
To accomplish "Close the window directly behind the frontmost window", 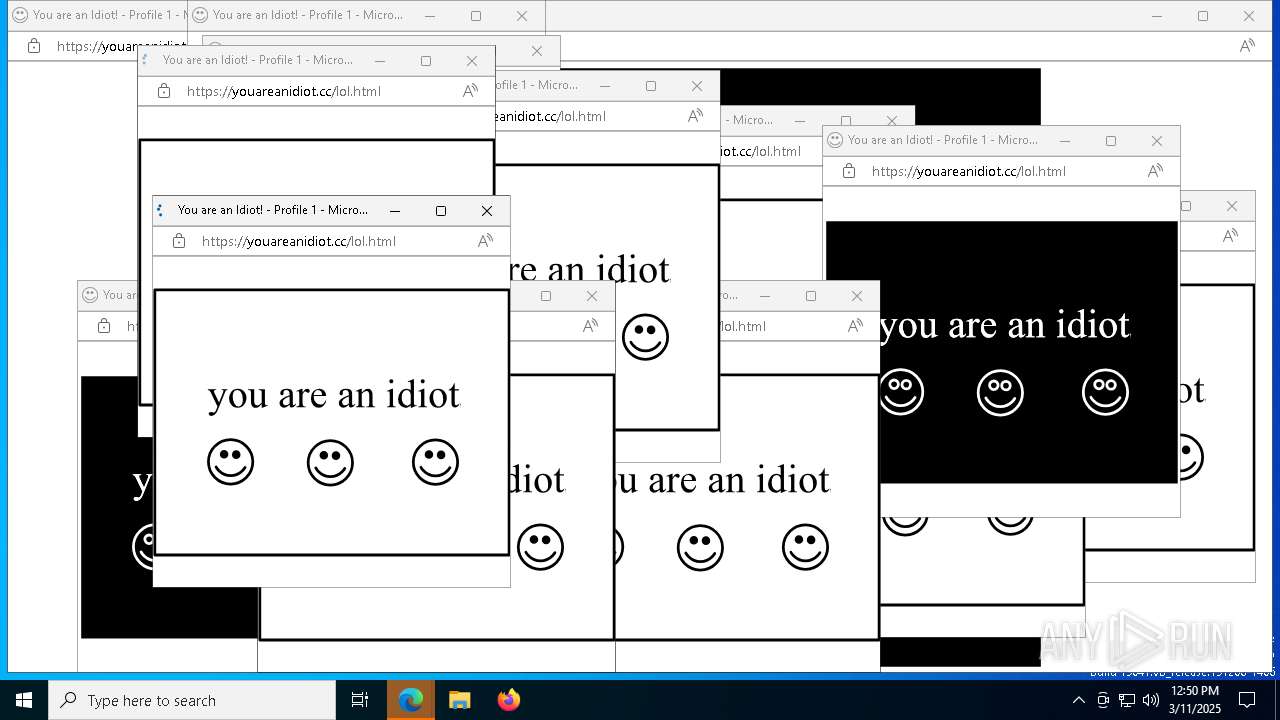I will [x=472, y=61].
